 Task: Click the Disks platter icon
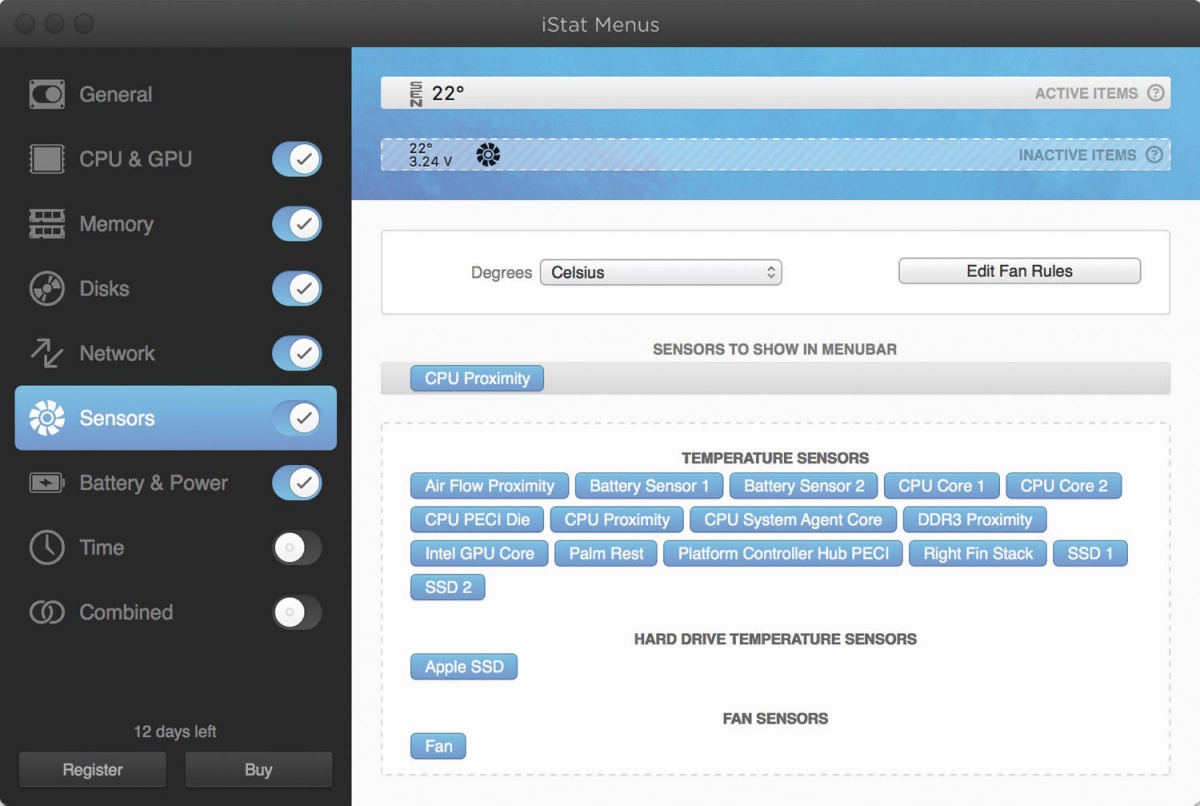click(47, 289)
